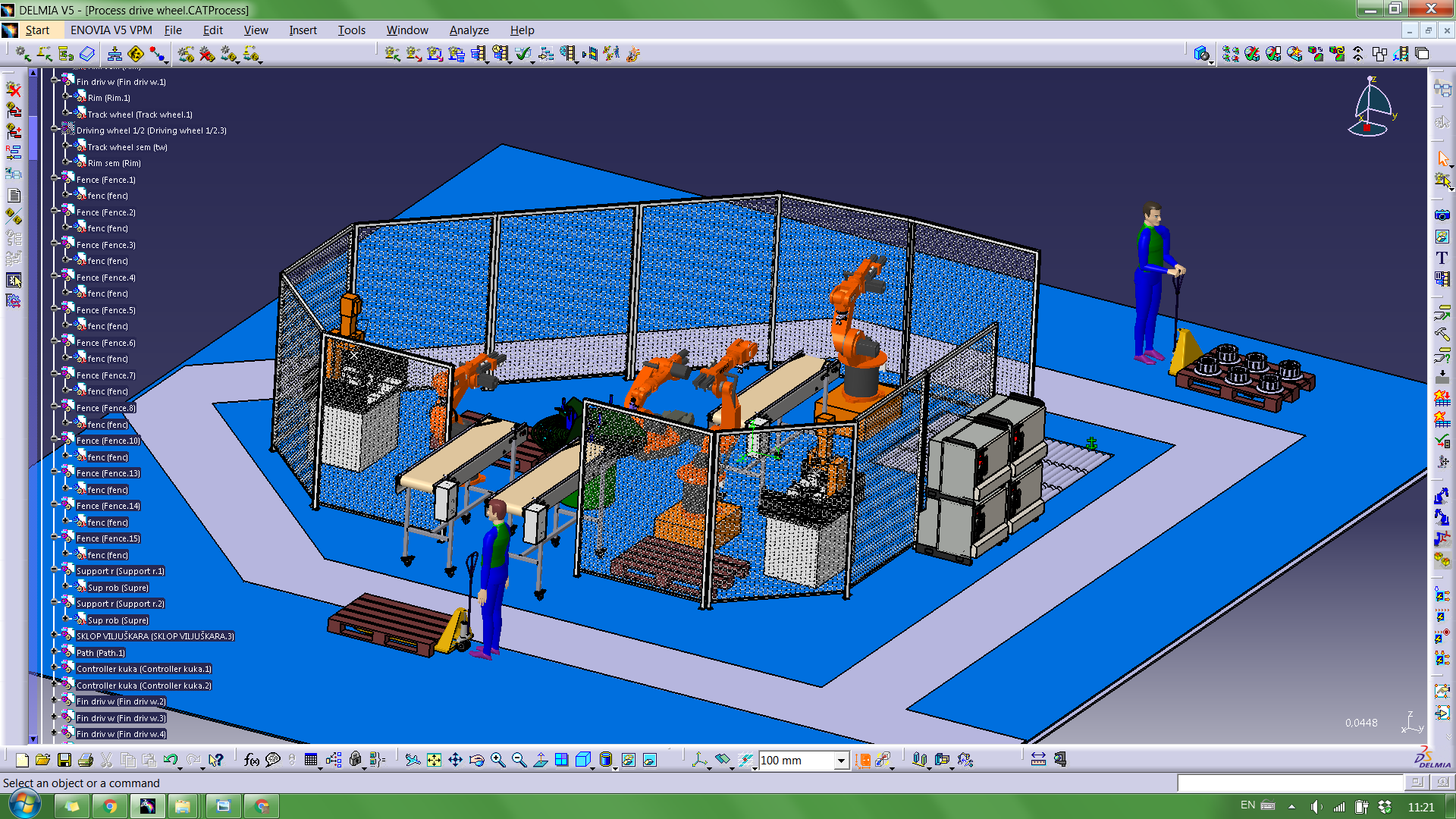Select the Fit All In view icon
Viewport: 1456px width, 819px height.
pos(434,760)
